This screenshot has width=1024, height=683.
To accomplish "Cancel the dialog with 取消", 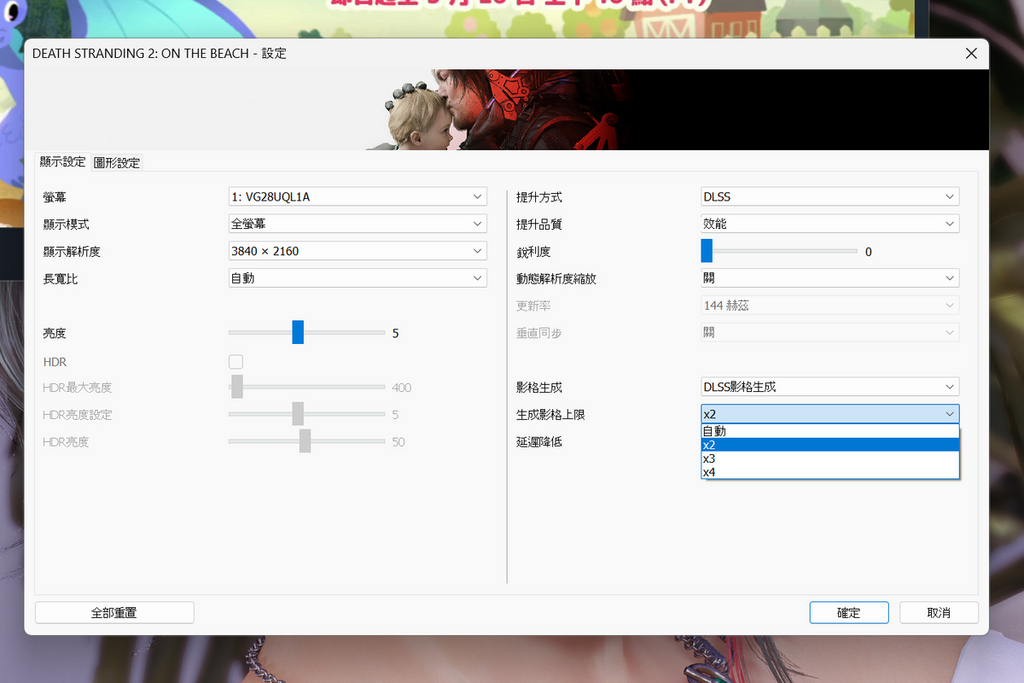I will (938, 612).
